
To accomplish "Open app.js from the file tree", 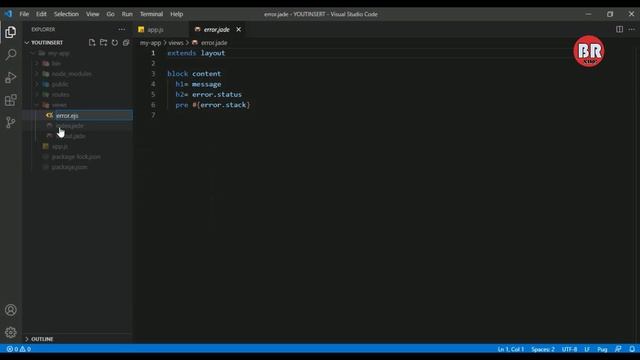I will click(x=60, y=147).
